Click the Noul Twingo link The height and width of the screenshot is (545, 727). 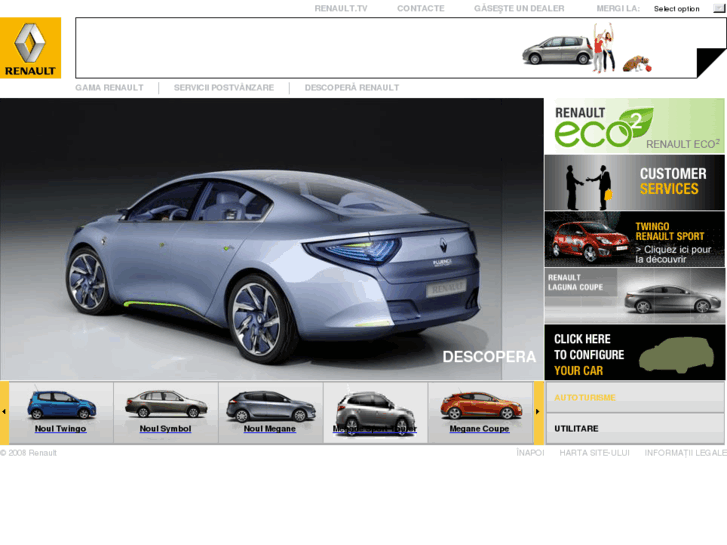[x=60, y=429]
